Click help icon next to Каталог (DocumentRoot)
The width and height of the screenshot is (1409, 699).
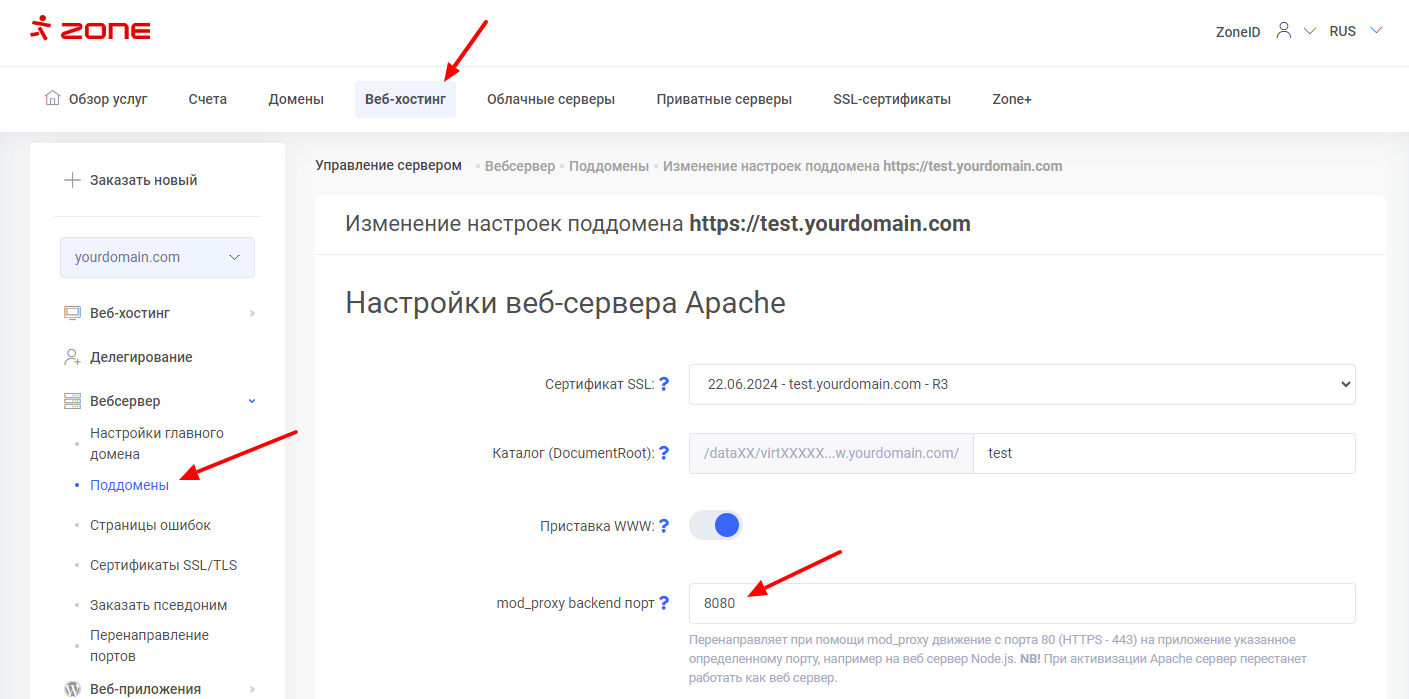pos(664,453)
